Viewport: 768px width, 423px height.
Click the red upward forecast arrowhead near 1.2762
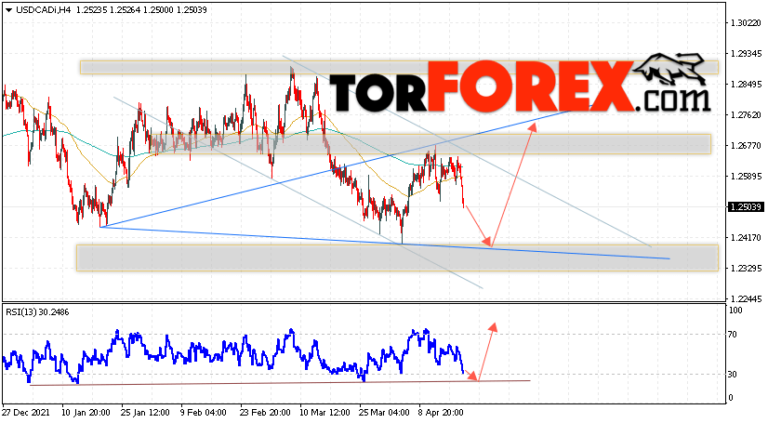(x=532, y=127)
